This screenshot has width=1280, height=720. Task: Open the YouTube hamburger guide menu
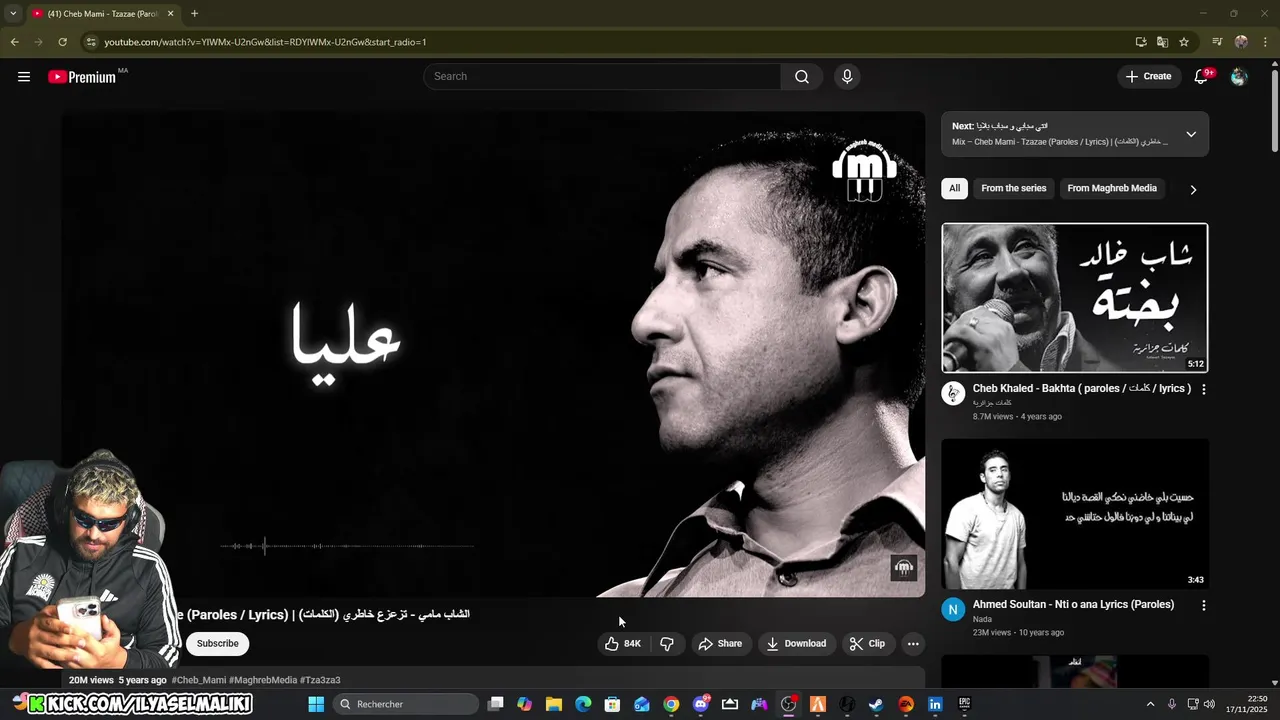pos(24,77)
